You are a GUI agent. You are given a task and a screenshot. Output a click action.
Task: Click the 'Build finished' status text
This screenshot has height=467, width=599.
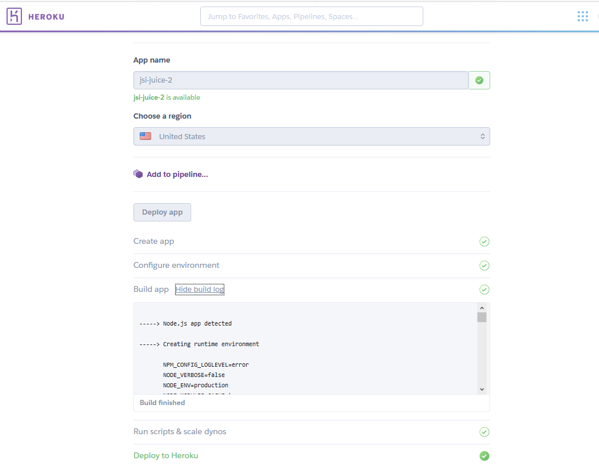tap(162, 402)
